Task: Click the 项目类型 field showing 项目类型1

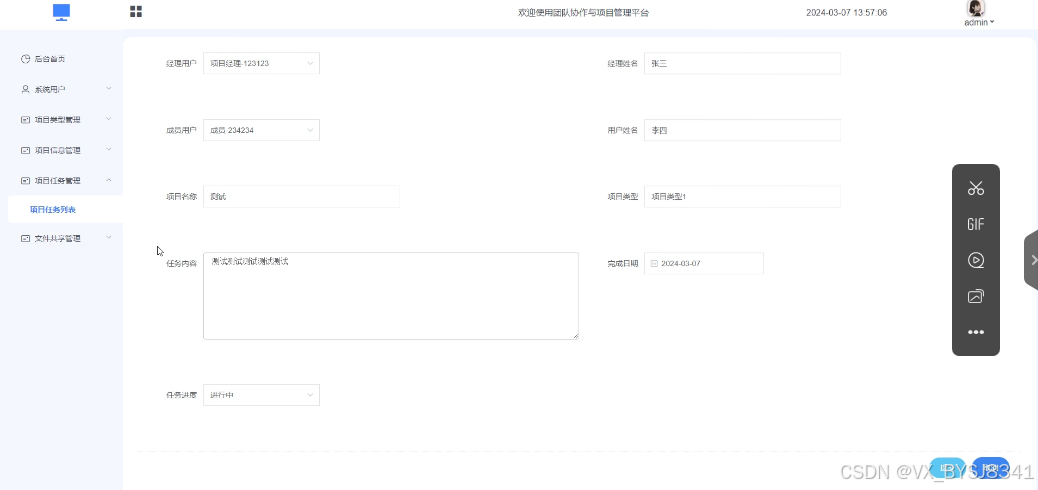Action: click(x=742, y=197)
